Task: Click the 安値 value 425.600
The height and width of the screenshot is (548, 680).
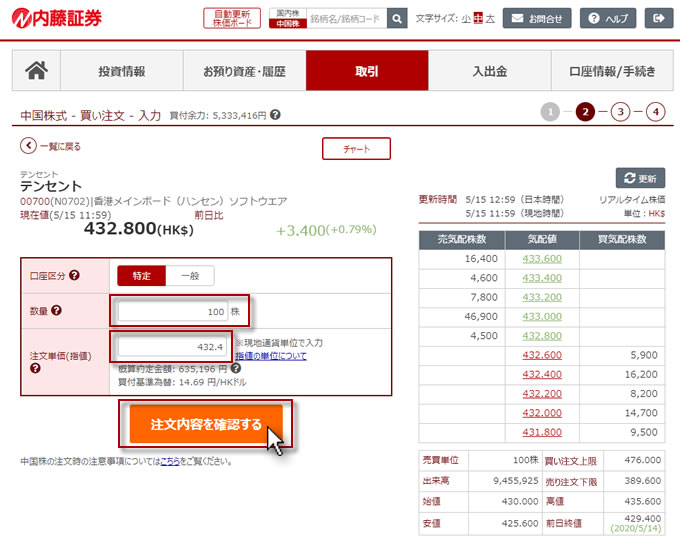Action: [520, 523]
